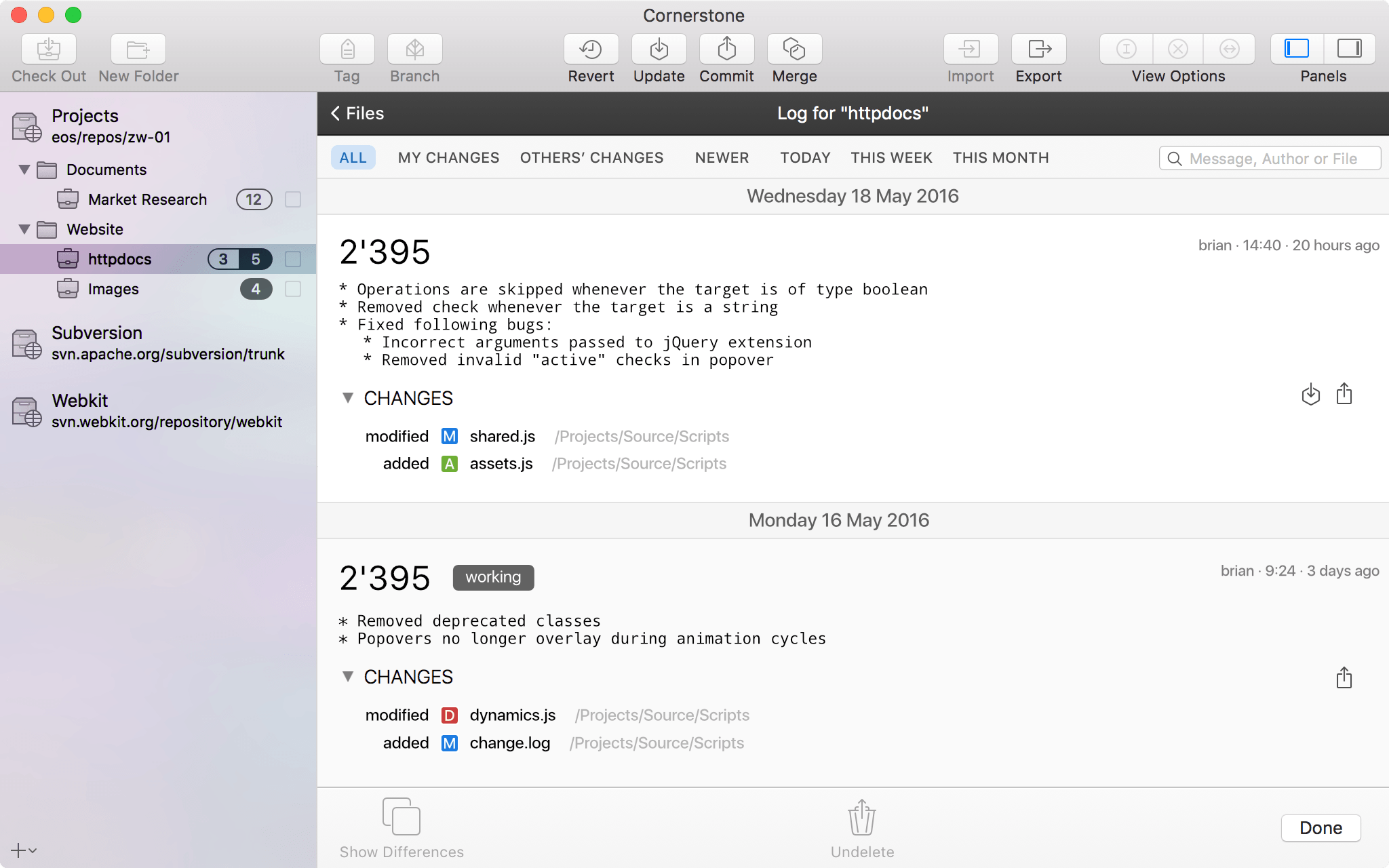Viewport: 1389px width, 868px height.
Task: Click the download icon in the CHANGES section
Action: 1310,395
